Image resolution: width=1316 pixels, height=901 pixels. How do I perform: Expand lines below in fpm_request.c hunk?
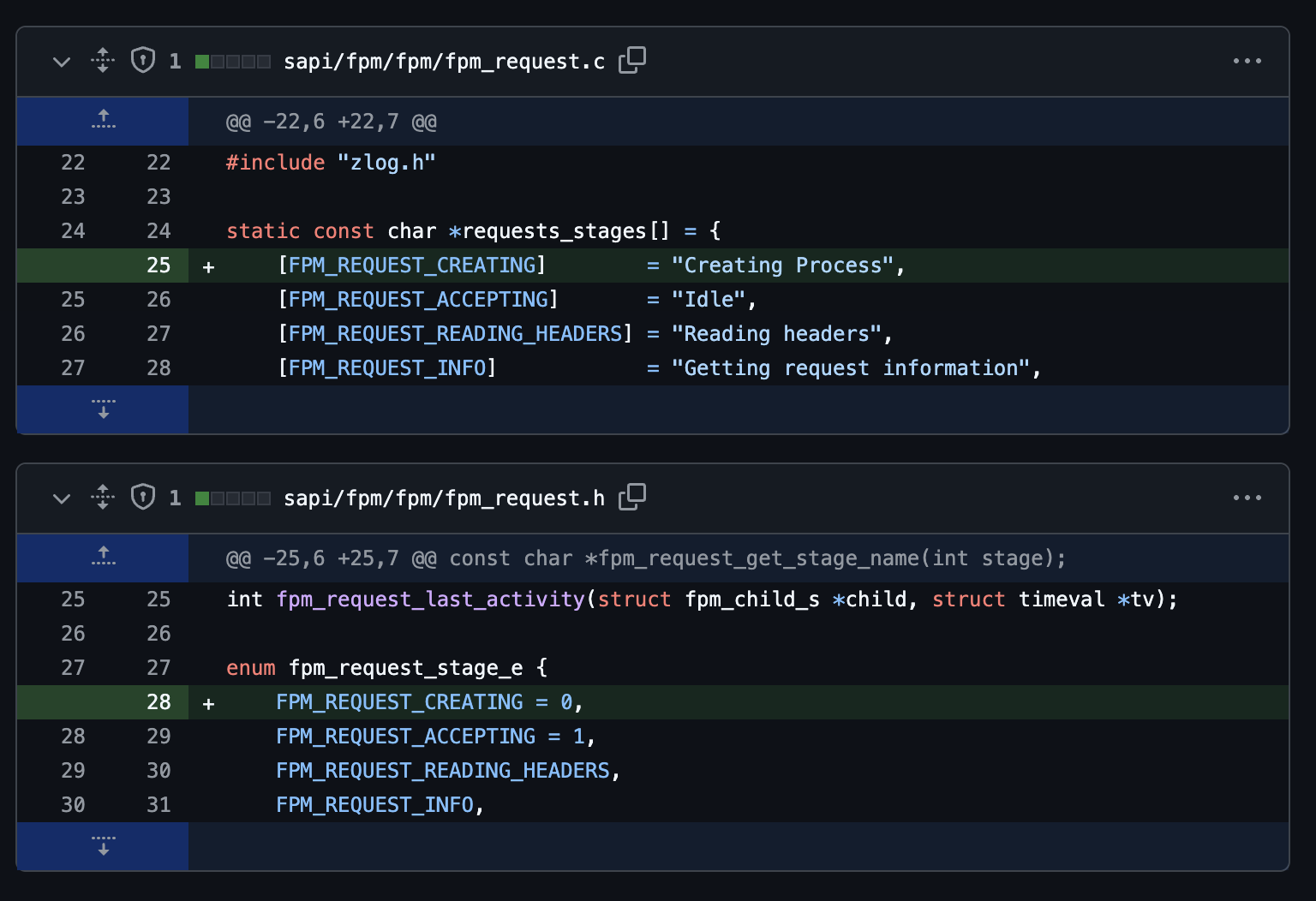(x=103, y=409)
